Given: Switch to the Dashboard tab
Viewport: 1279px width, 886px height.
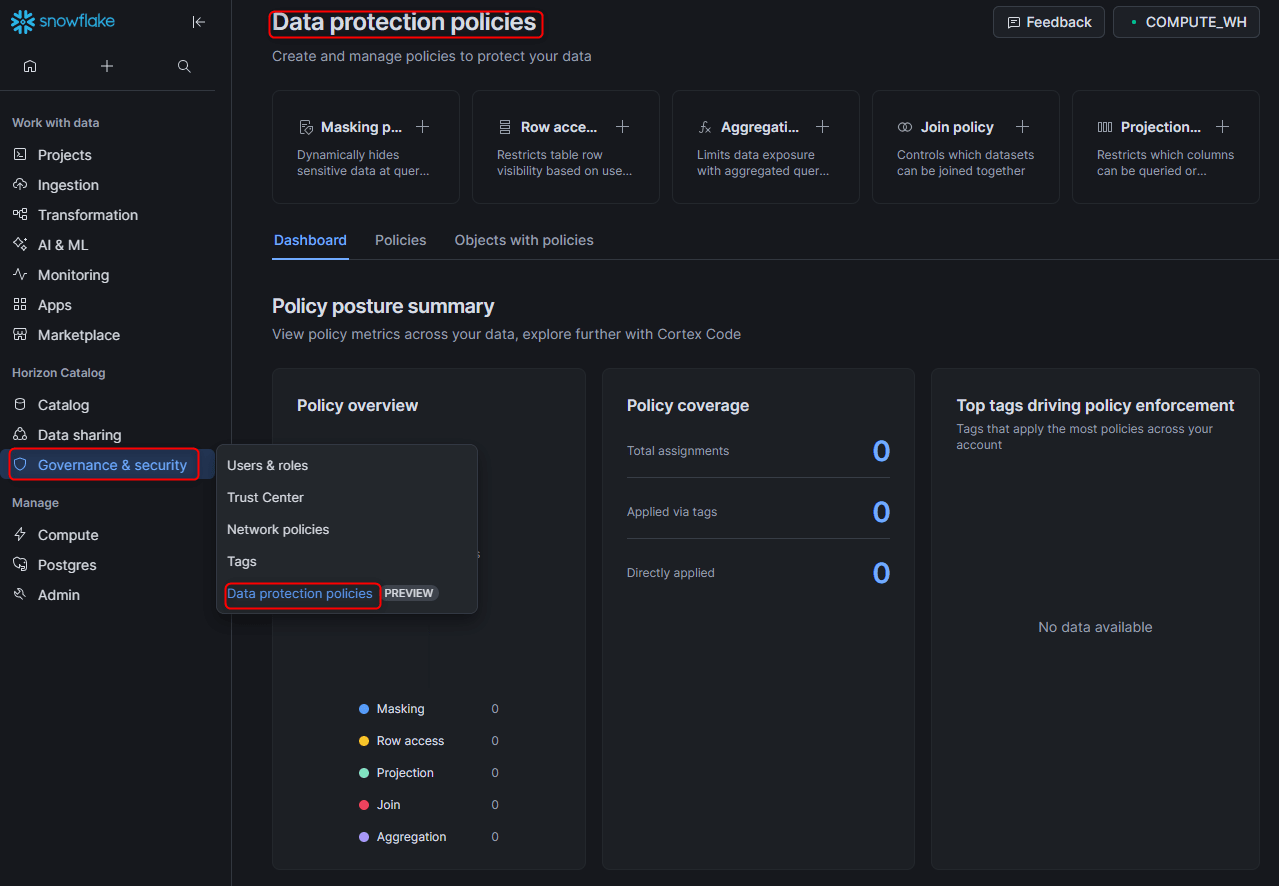Looking at the screenshot, I should 310,241.
